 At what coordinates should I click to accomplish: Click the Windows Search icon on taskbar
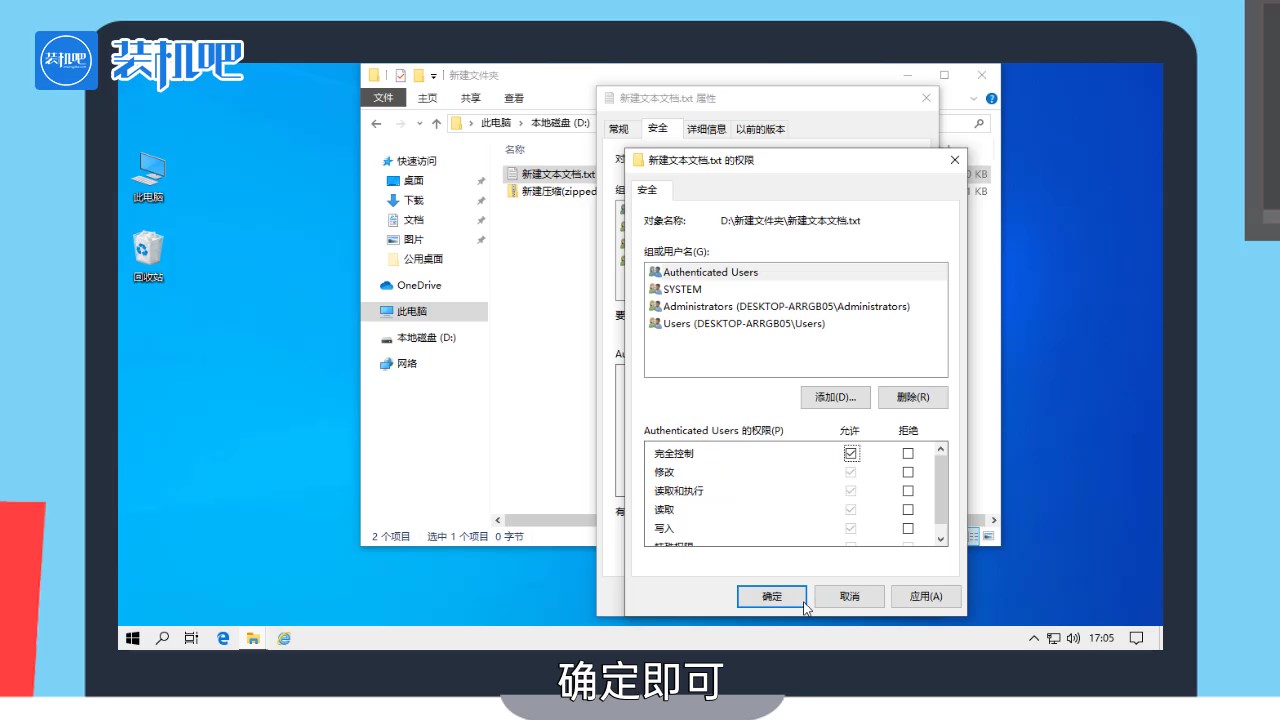pyautogui.click(x=162, y=638)
